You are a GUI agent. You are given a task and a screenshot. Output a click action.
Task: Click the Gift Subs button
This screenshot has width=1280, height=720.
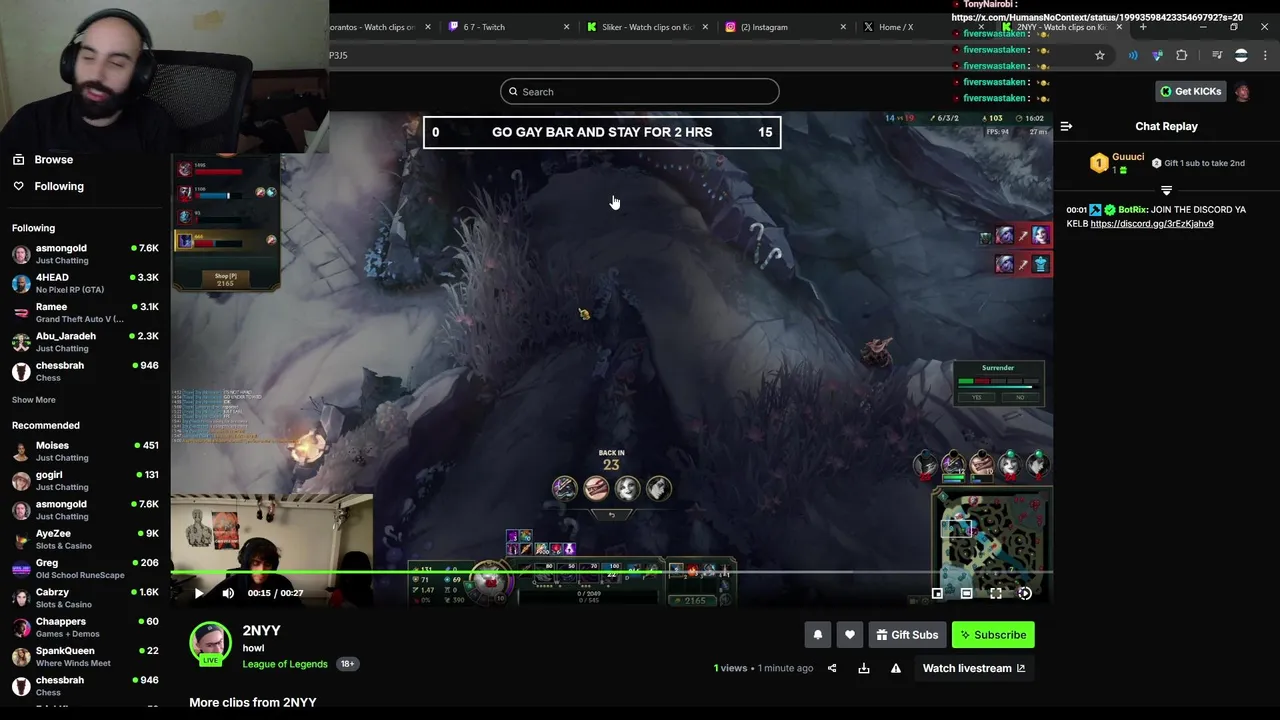(x=907, y=635)
